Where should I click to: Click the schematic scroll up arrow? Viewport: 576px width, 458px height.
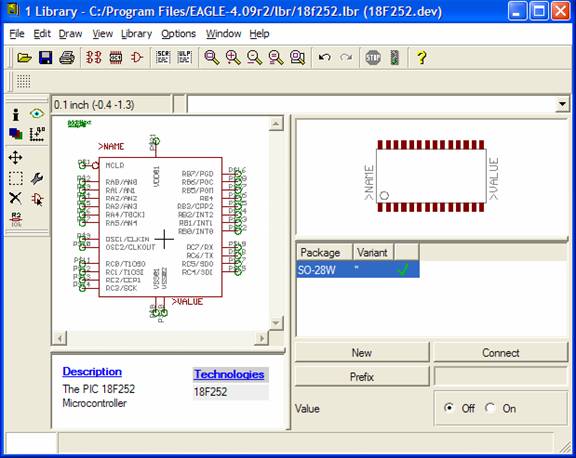coord(276,123)
